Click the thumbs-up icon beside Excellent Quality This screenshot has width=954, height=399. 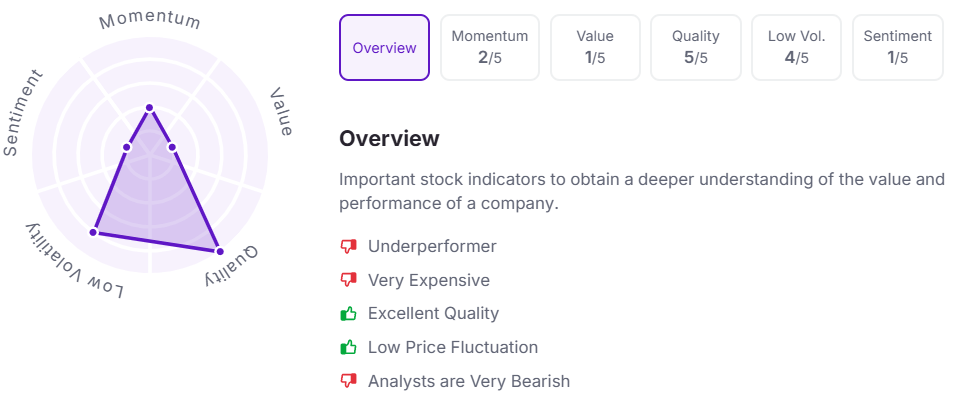tap(348, 314)
